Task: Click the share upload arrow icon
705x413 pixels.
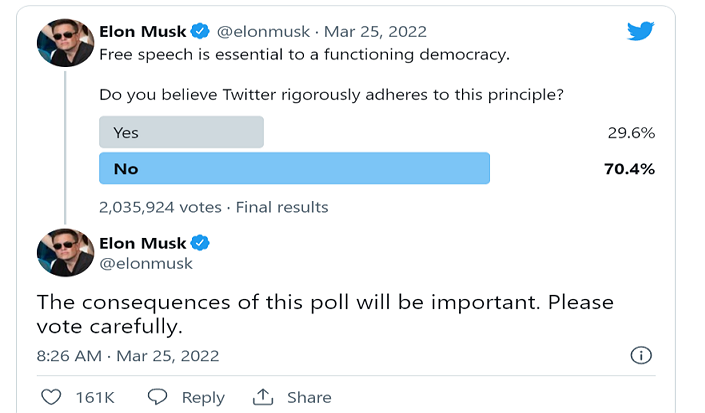Action: (x=263, y=397)
